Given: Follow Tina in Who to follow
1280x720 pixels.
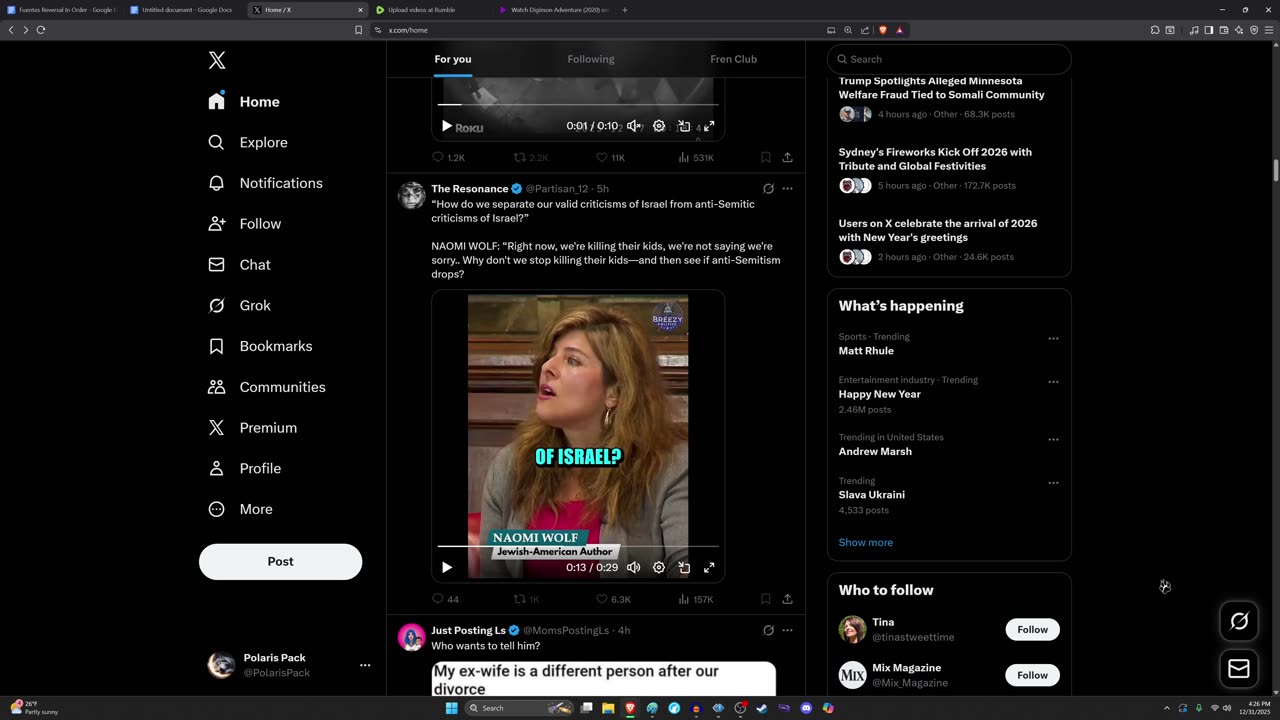Looking at the screenshot, I should point(1032,629).
